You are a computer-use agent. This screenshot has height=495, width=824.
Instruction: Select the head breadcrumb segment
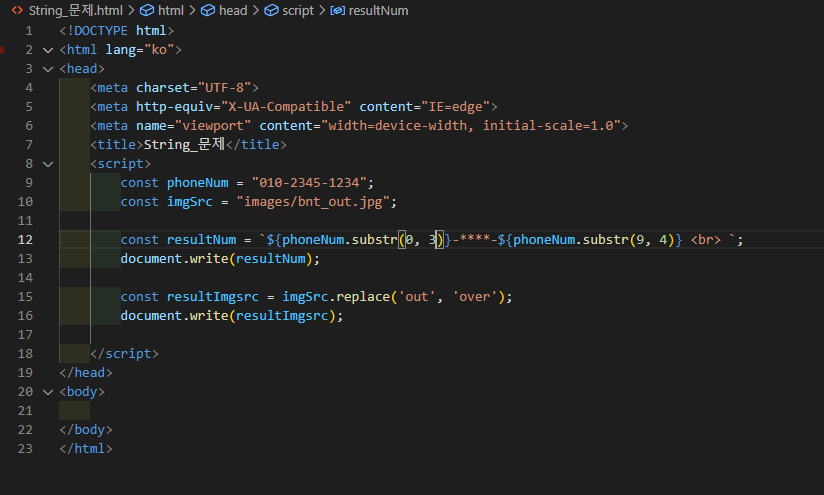[x=233, y=11]
